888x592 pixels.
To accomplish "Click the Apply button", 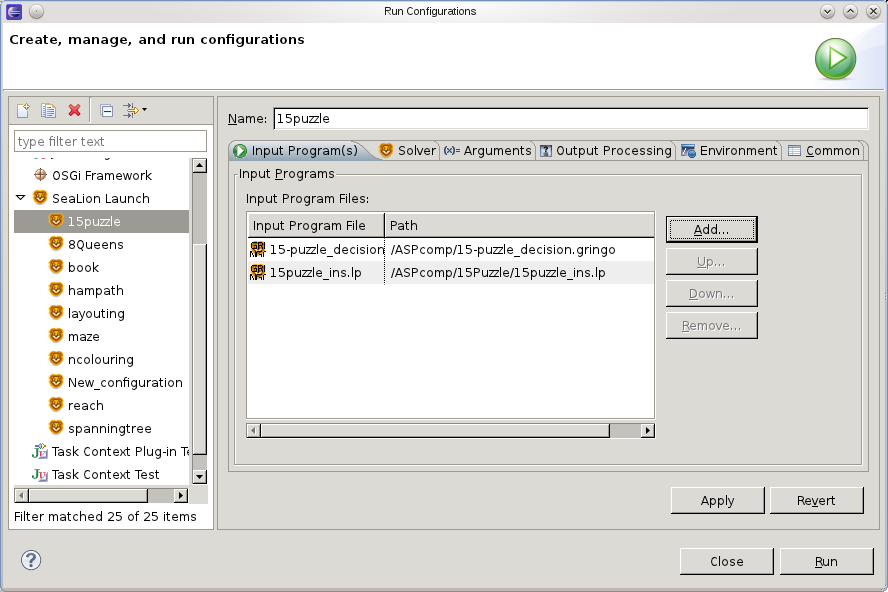I will (x=717, y=501).
